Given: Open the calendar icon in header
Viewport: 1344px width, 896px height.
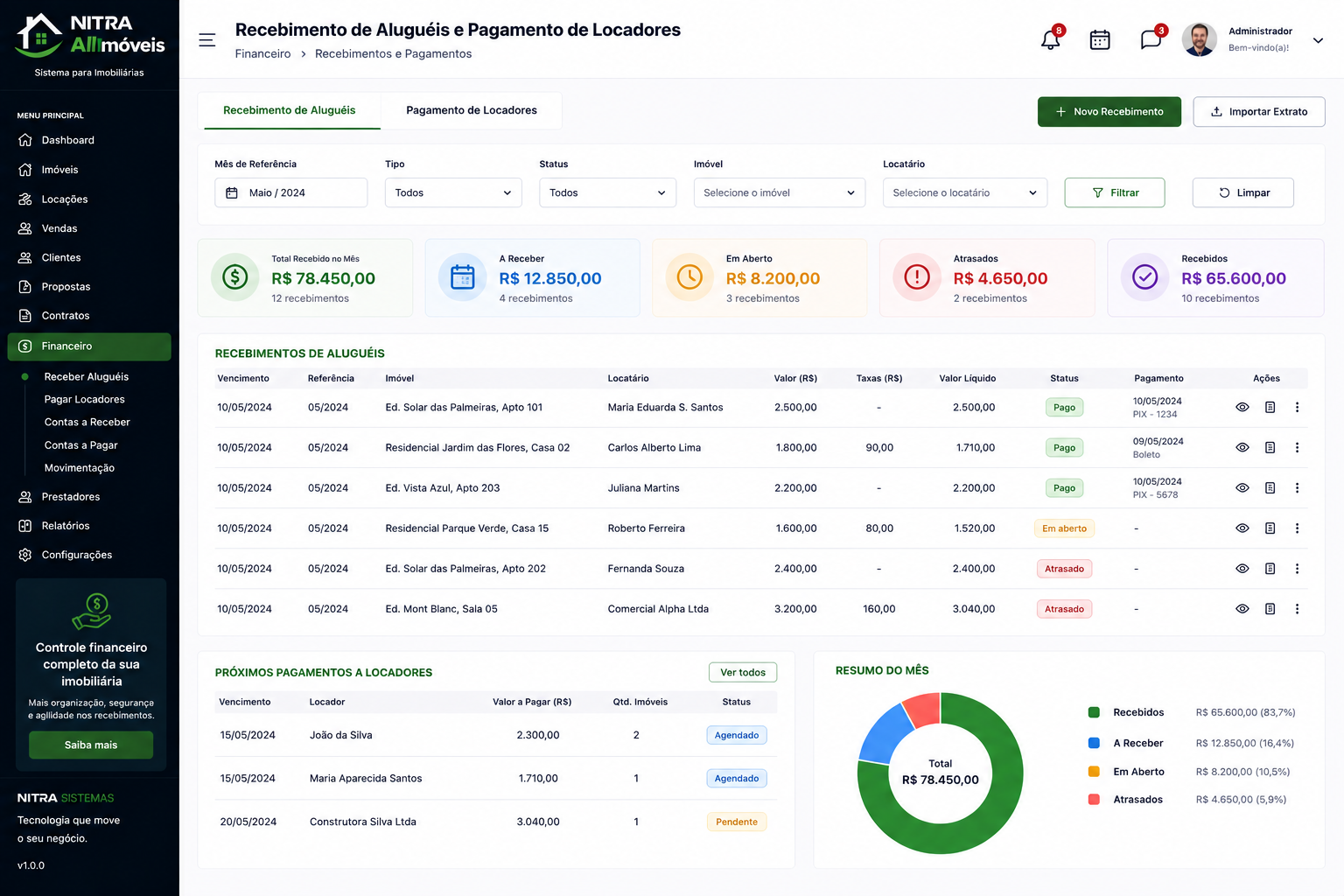Looking at the screenshot, I should tap(1100, 40).
